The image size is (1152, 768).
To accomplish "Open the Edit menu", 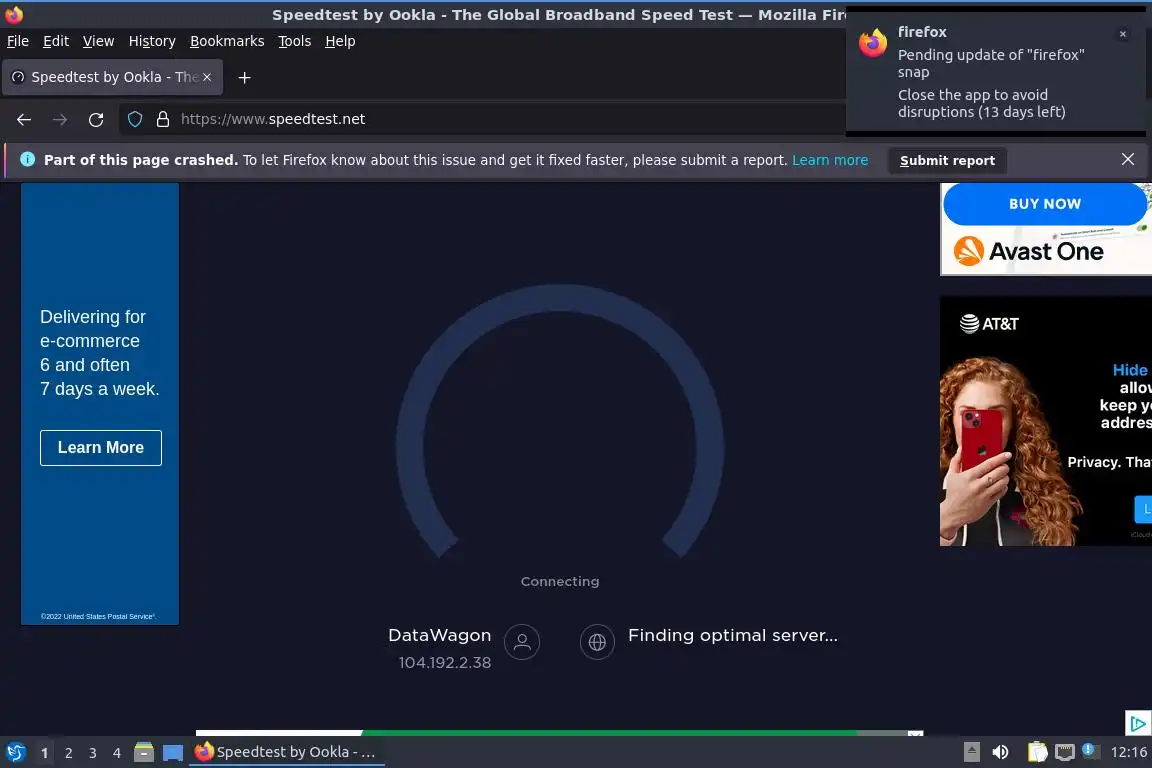I will (x=56, y=41).
